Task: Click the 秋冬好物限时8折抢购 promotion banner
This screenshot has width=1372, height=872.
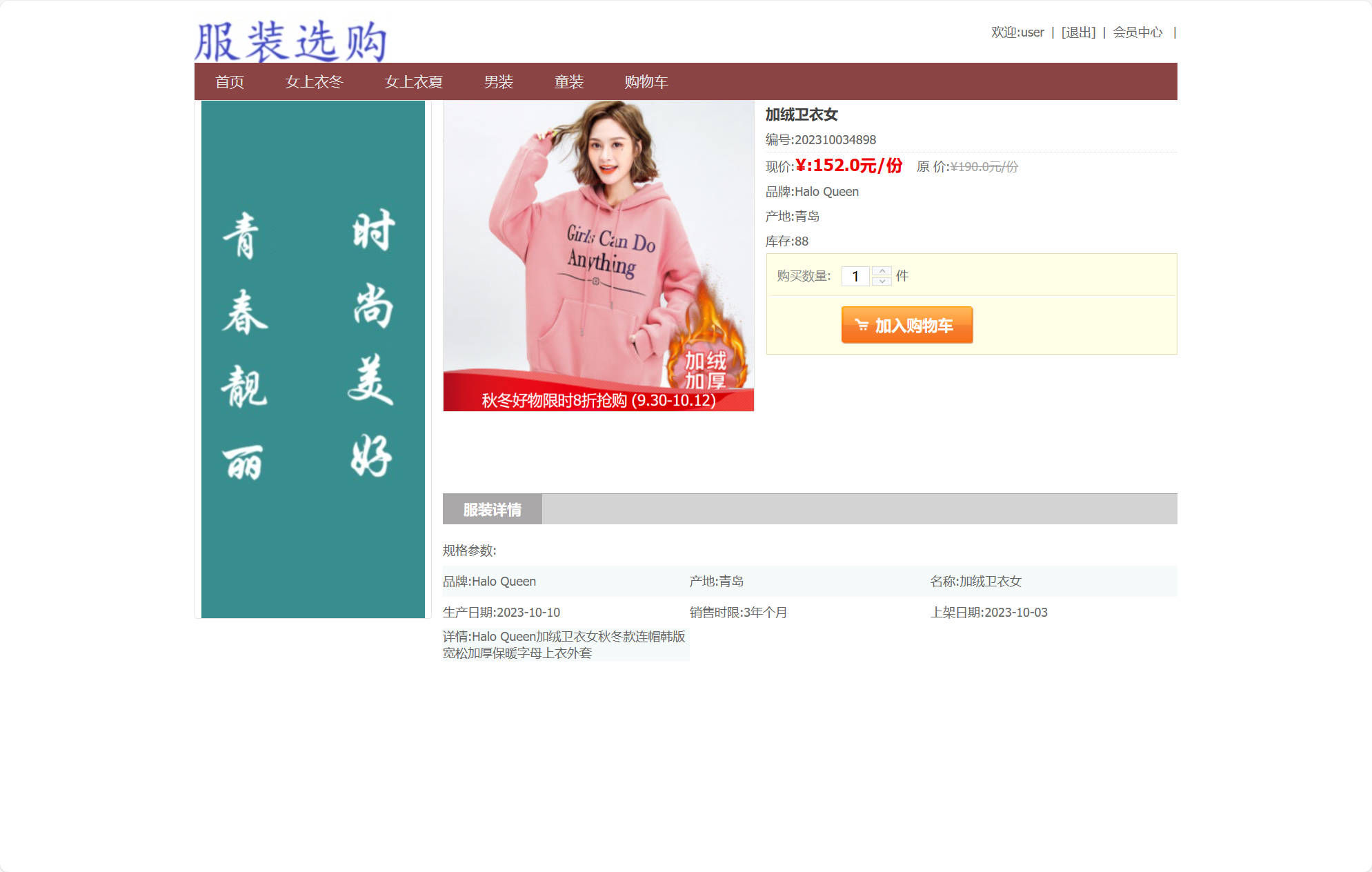Action: point(598,399)
